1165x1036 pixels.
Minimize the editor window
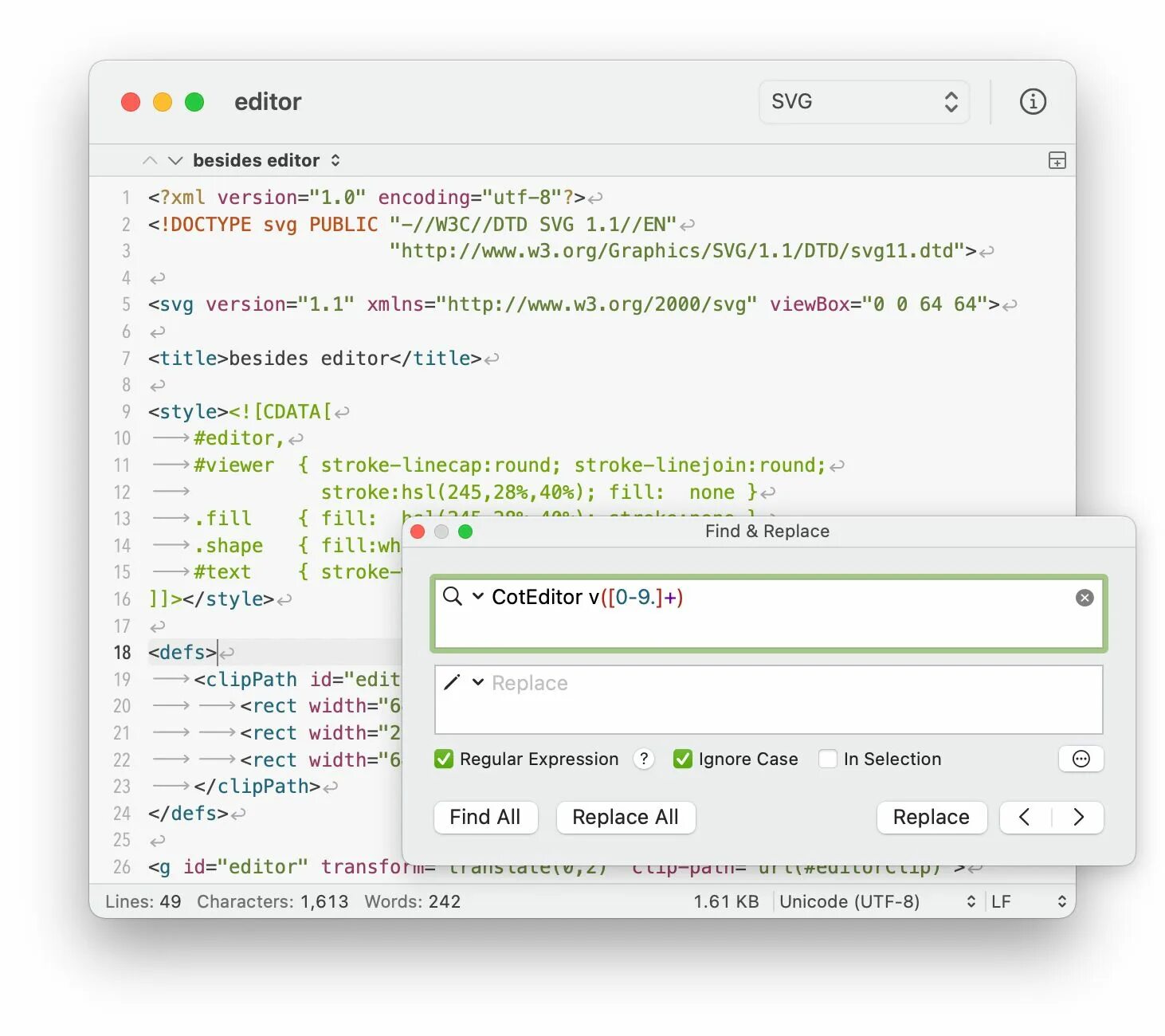[x=163, y=102]
